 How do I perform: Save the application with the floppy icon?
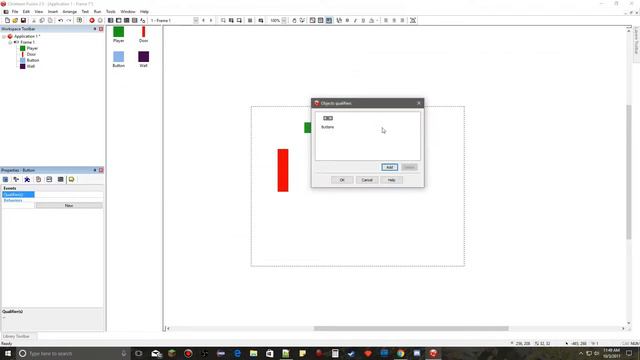coord(23,20)
